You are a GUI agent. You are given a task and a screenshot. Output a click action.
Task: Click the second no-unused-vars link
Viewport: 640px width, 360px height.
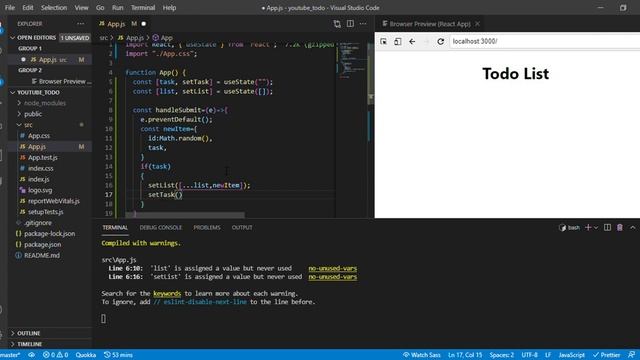point(333,277)
